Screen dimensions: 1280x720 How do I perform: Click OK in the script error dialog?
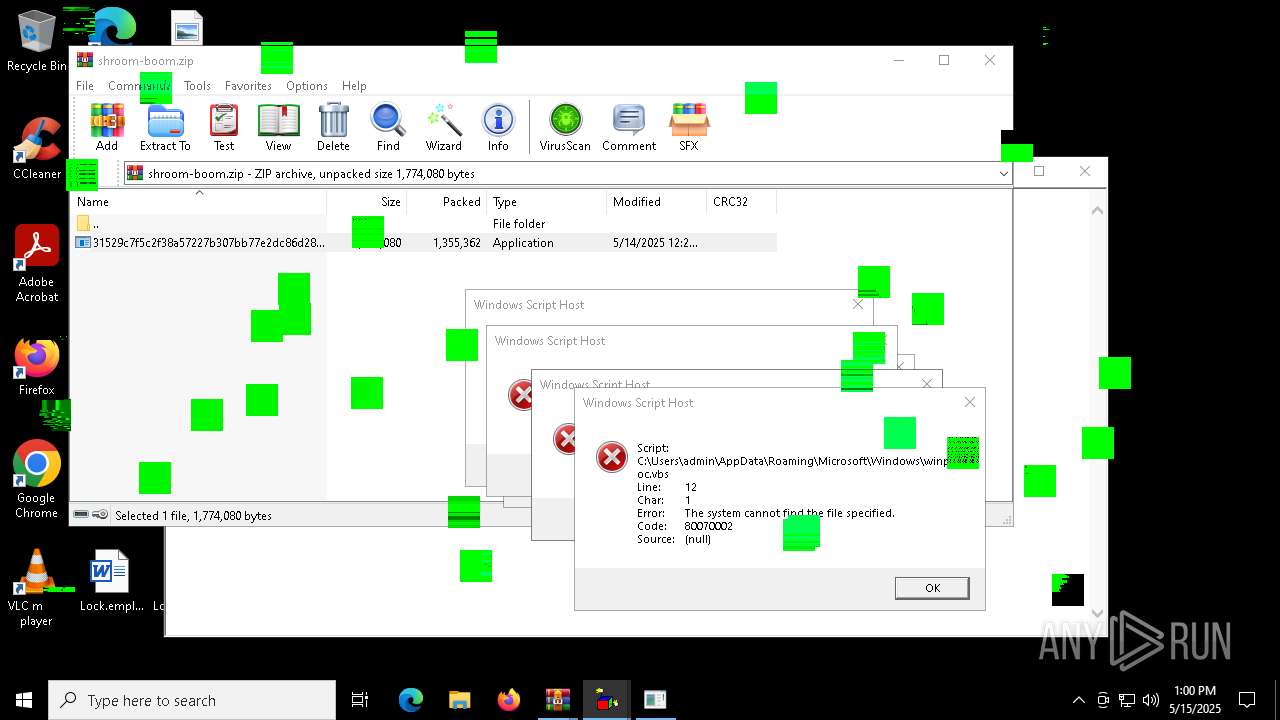pyautogui.click(x=932, y=588)
